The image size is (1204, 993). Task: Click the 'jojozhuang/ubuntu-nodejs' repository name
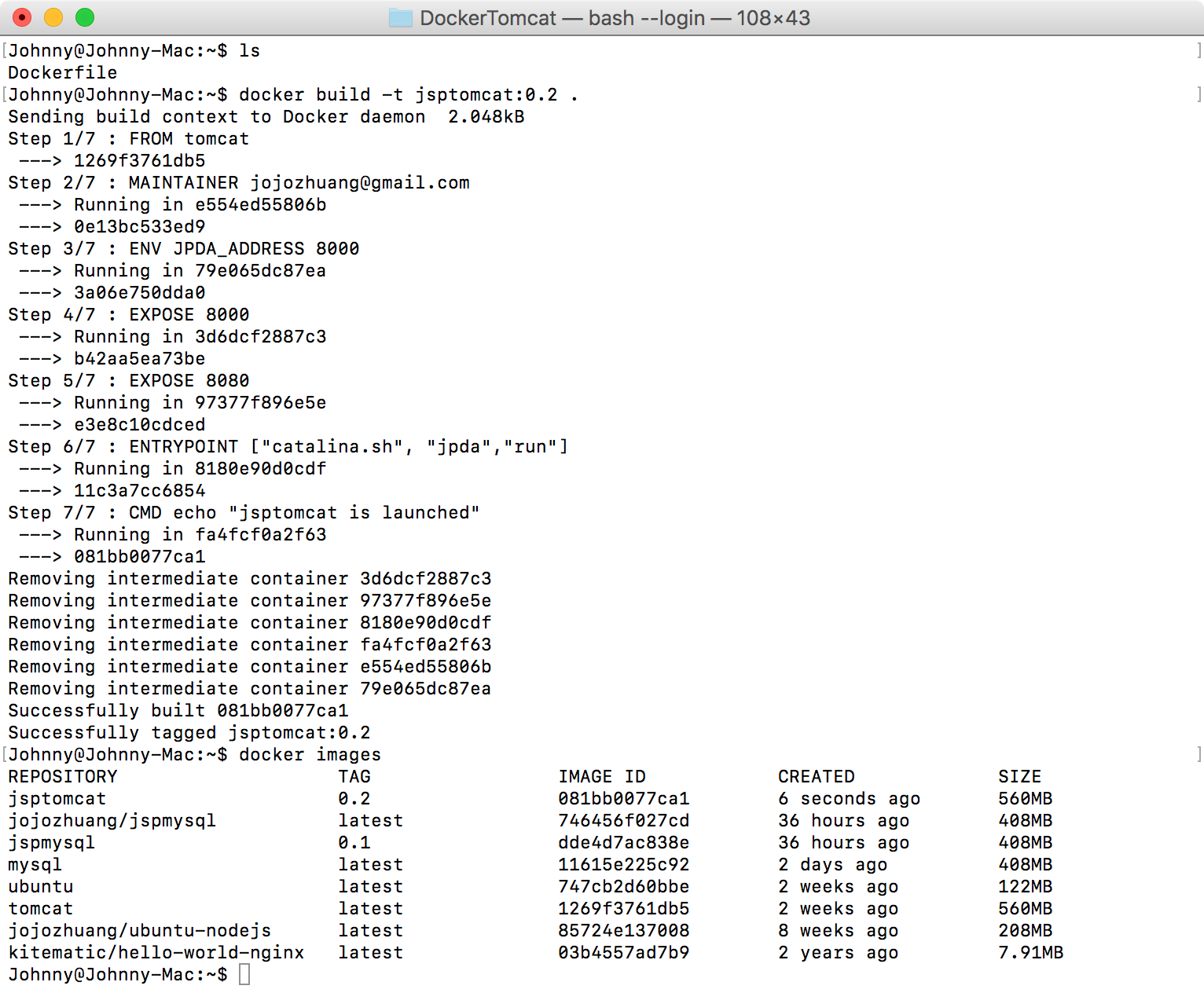[140, 930]
